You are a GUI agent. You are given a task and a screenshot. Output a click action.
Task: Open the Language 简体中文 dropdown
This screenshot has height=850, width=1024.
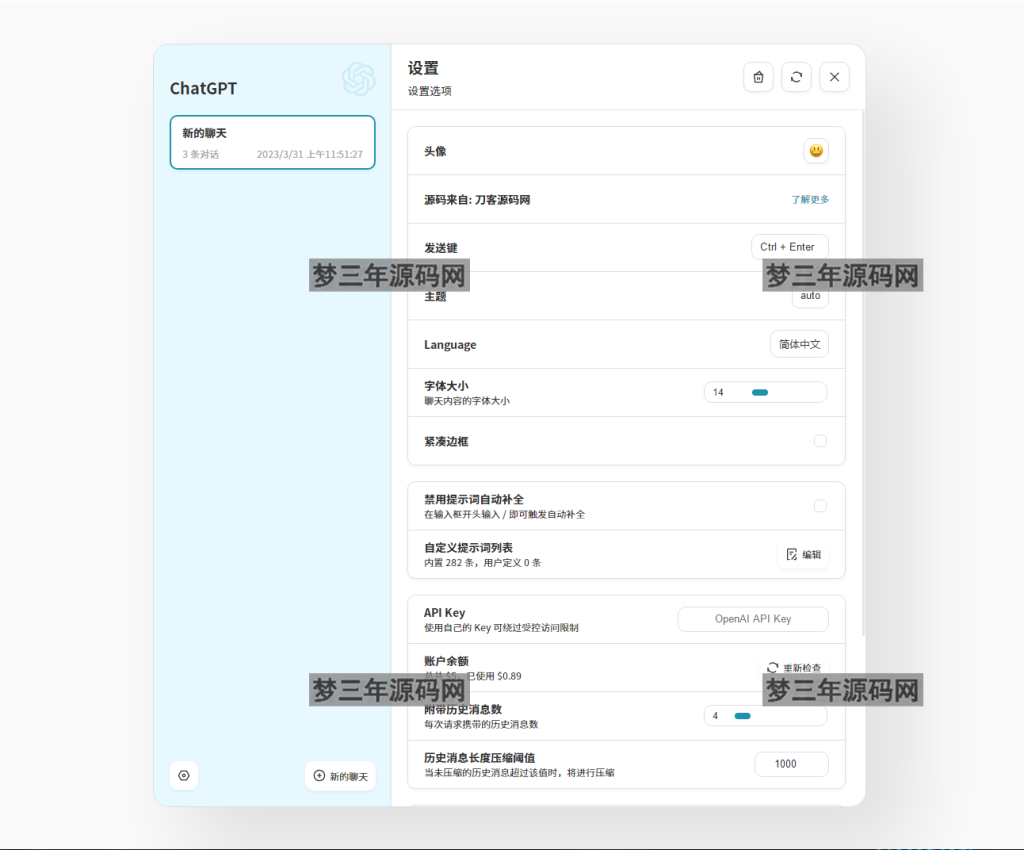coord(799,344)
